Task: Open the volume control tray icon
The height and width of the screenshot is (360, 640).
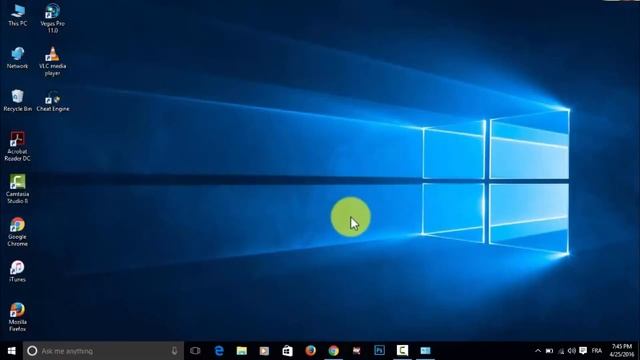Action: point(571,351)
